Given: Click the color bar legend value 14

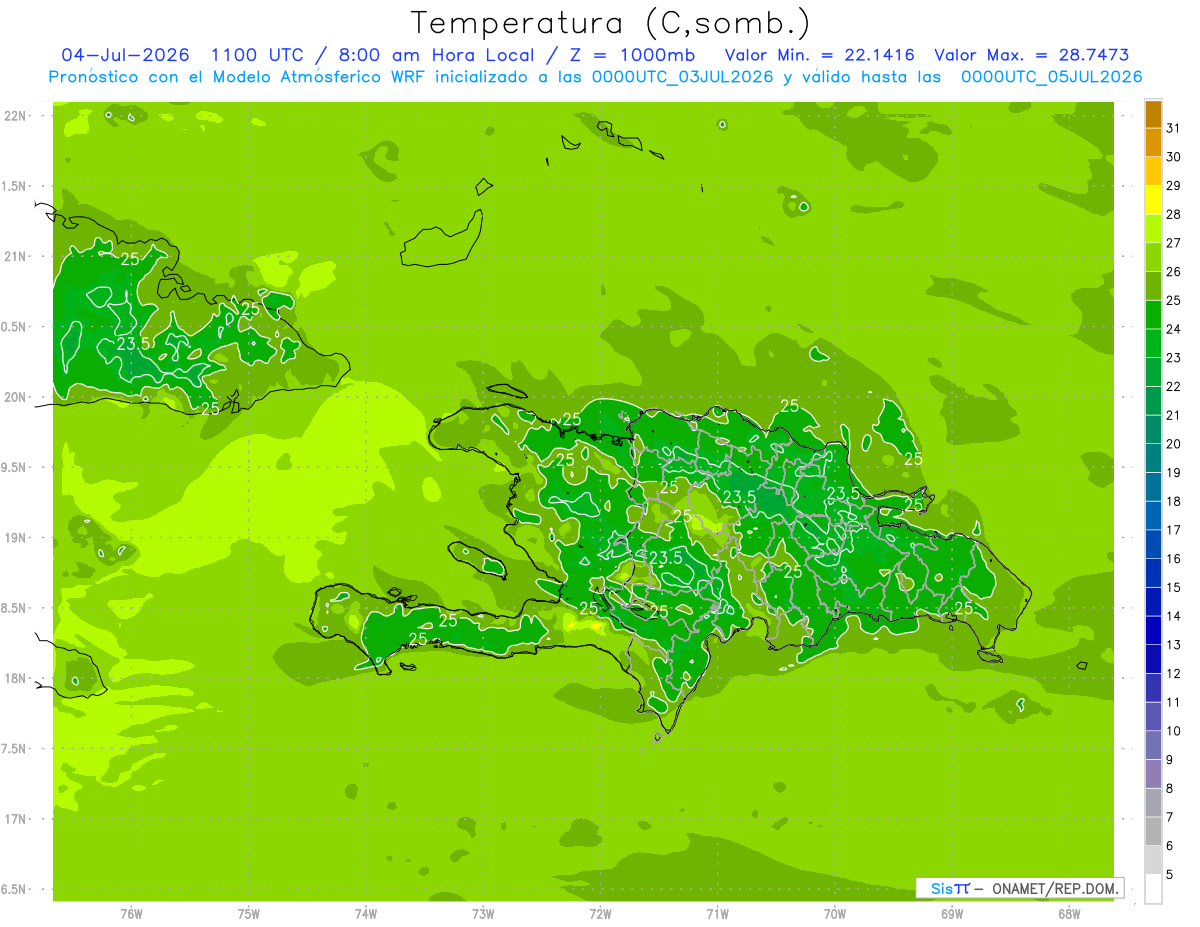Looking at the screenshot, I should (x=1173, y=617).
